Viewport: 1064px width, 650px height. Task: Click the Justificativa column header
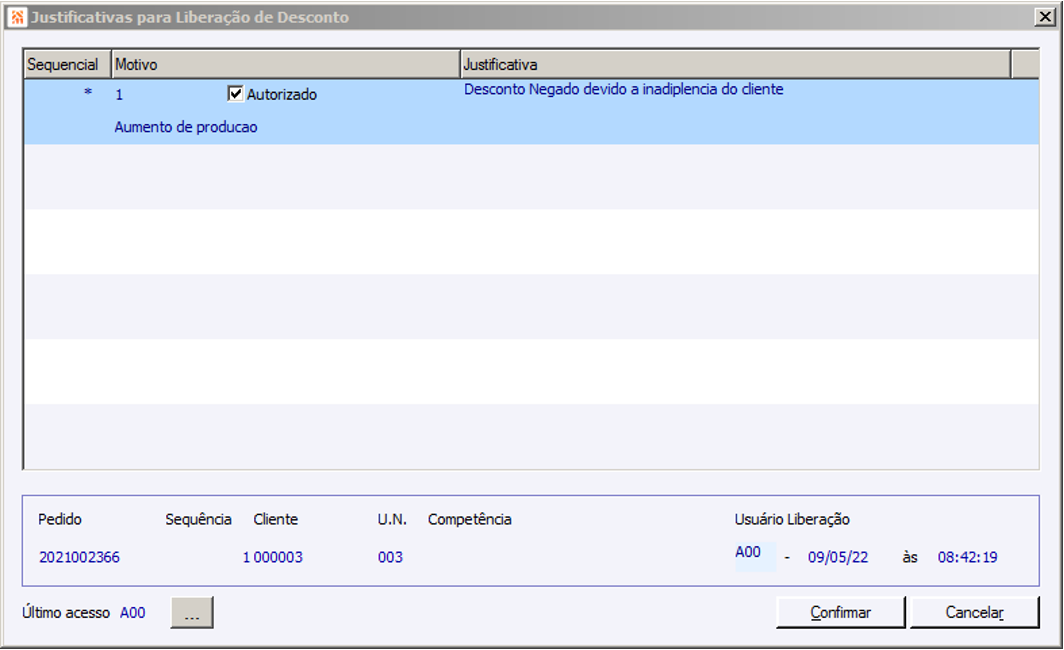(736, 64)
